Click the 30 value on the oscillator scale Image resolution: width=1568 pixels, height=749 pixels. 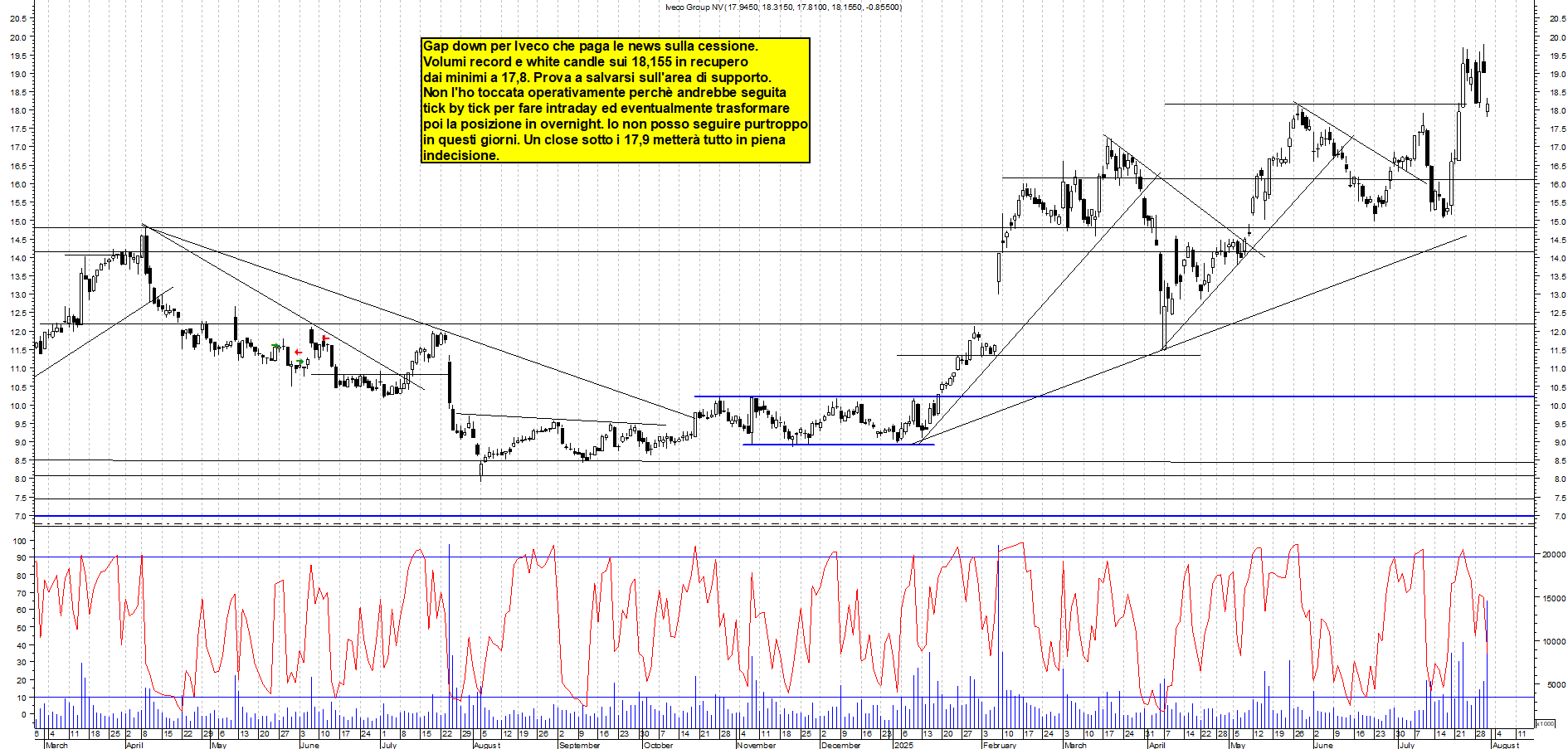click(22, 663)
